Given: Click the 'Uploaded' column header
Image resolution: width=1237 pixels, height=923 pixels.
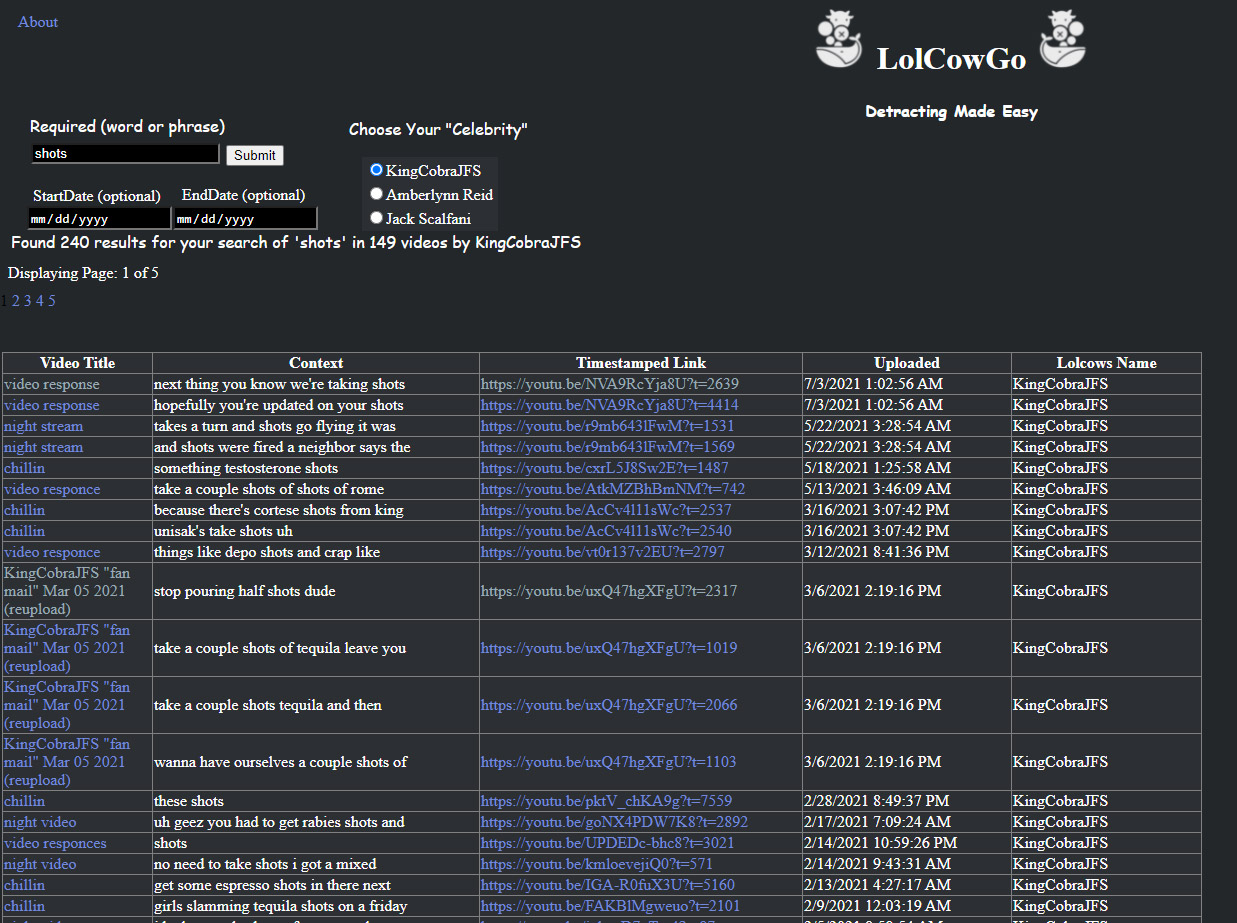Looking at the screenshot, I should [907, 363].
